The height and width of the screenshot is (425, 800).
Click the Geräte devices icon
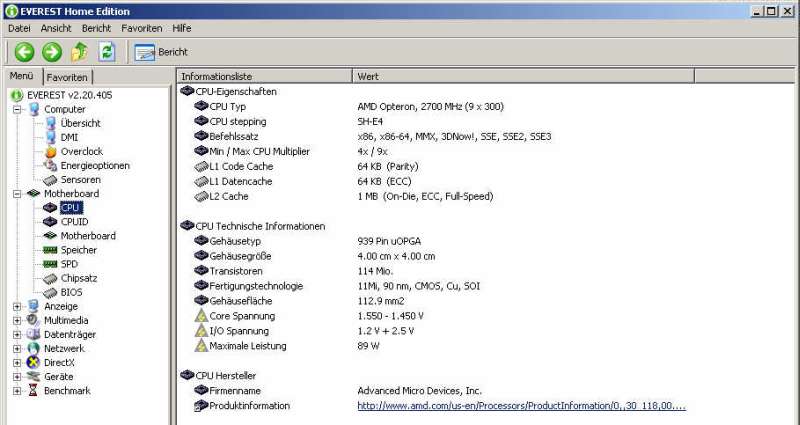33,377
